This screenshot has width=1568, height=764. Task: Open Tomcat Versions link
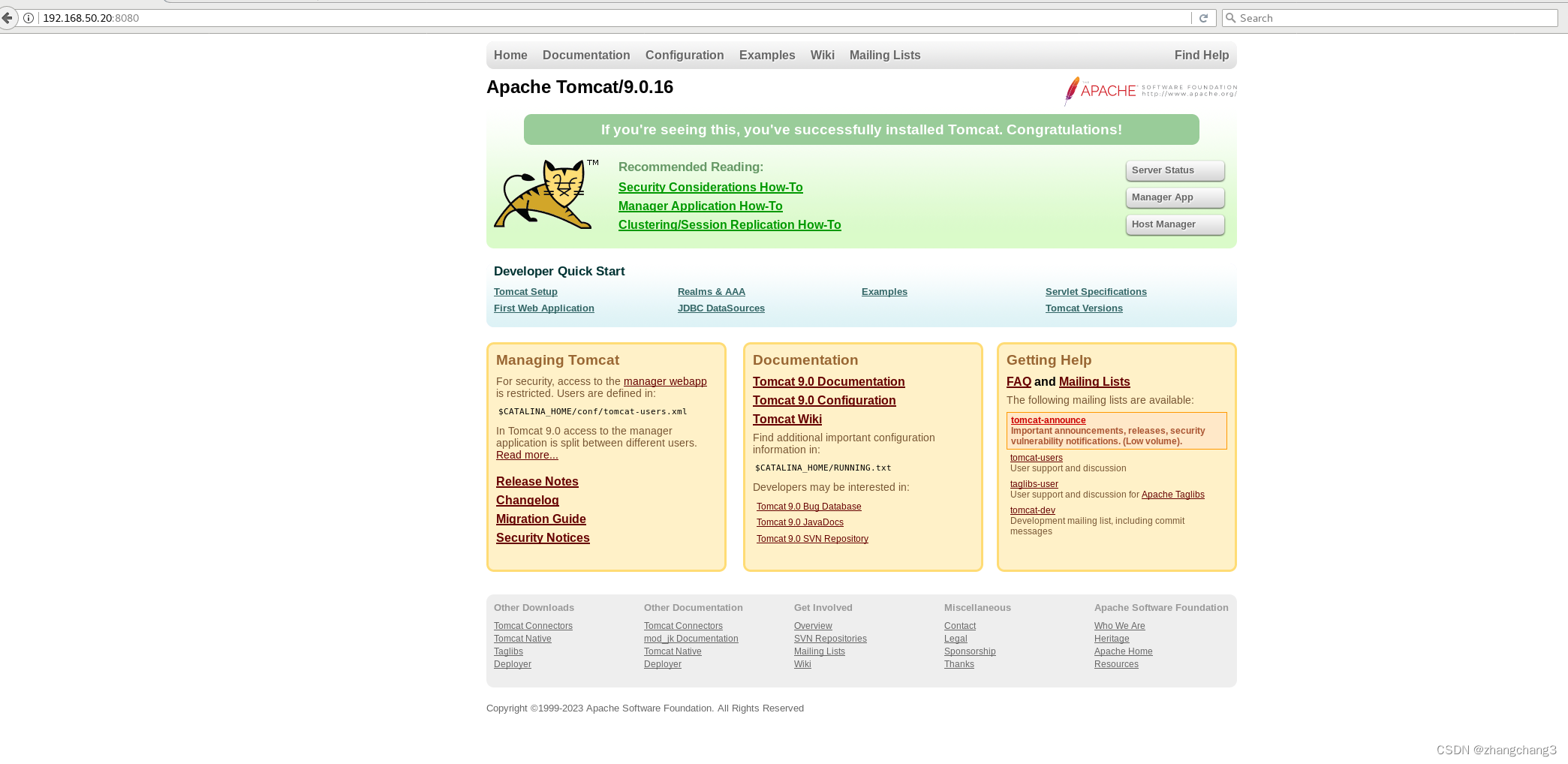[x=1084, y=308]
